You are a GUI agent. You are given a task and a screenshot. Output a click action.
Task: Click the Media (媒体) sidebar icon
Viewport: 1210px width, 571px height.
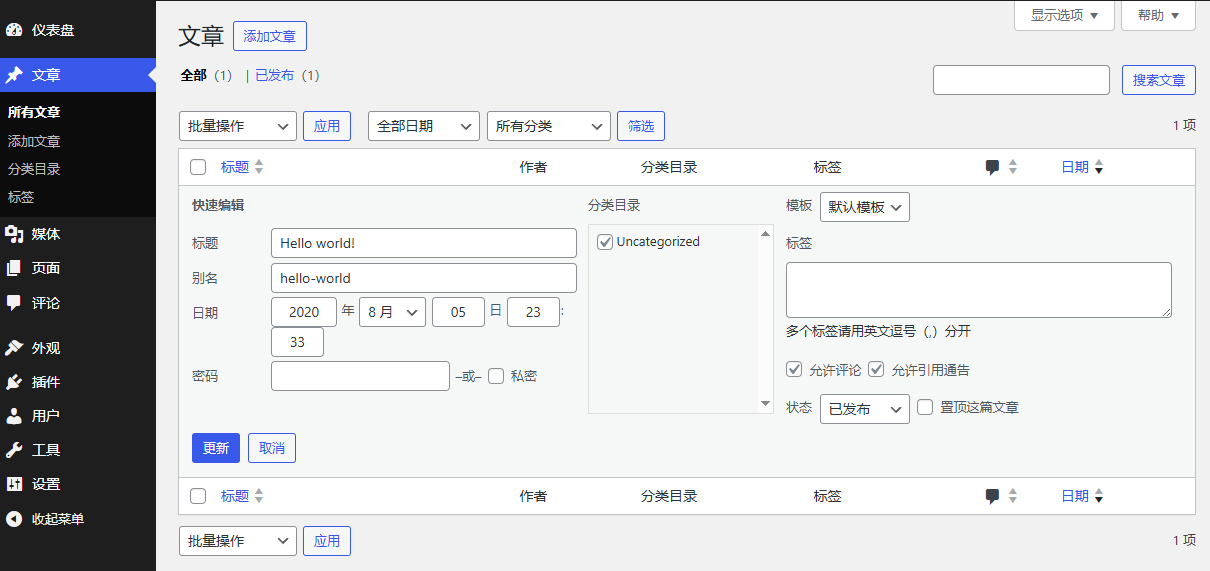click(14, 234)
